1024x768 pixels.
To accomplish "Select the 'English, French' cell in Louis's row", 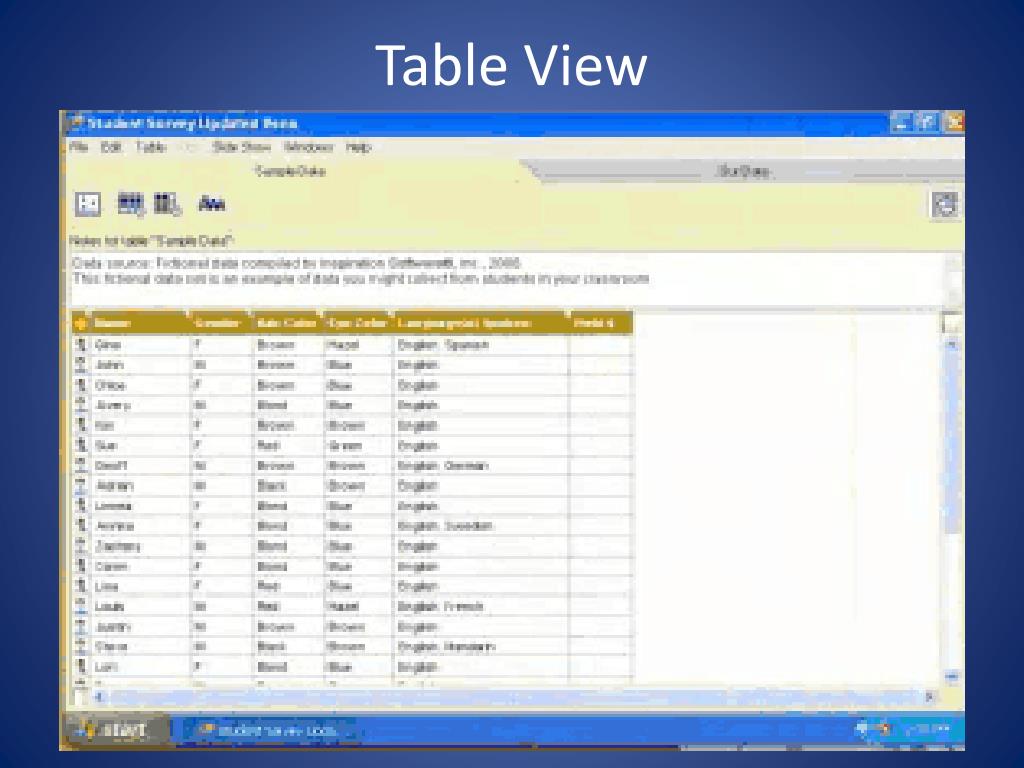I will coord(480,607).
